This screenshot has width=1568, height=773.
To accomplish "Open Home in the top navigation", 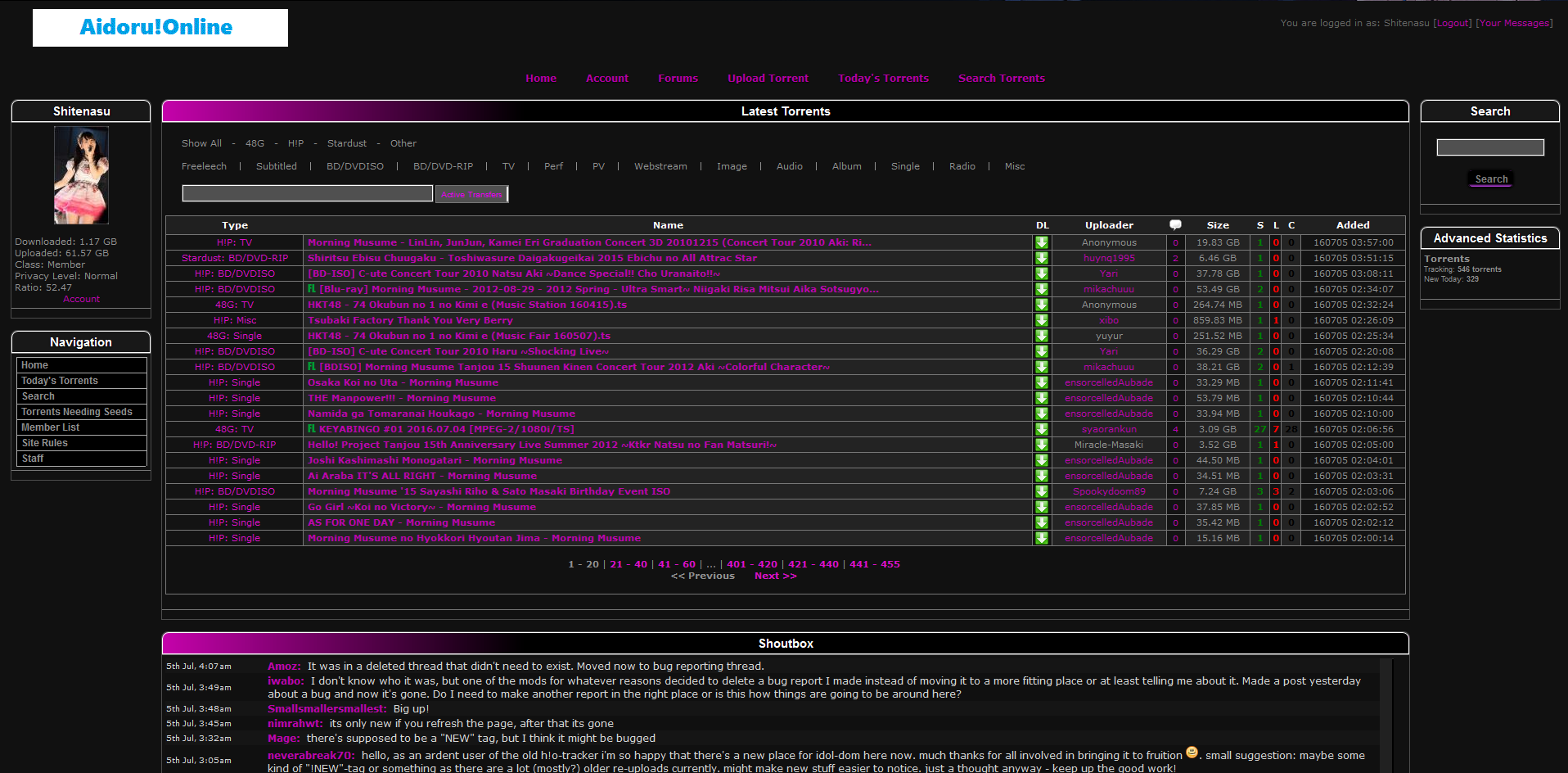I will 541,79.
